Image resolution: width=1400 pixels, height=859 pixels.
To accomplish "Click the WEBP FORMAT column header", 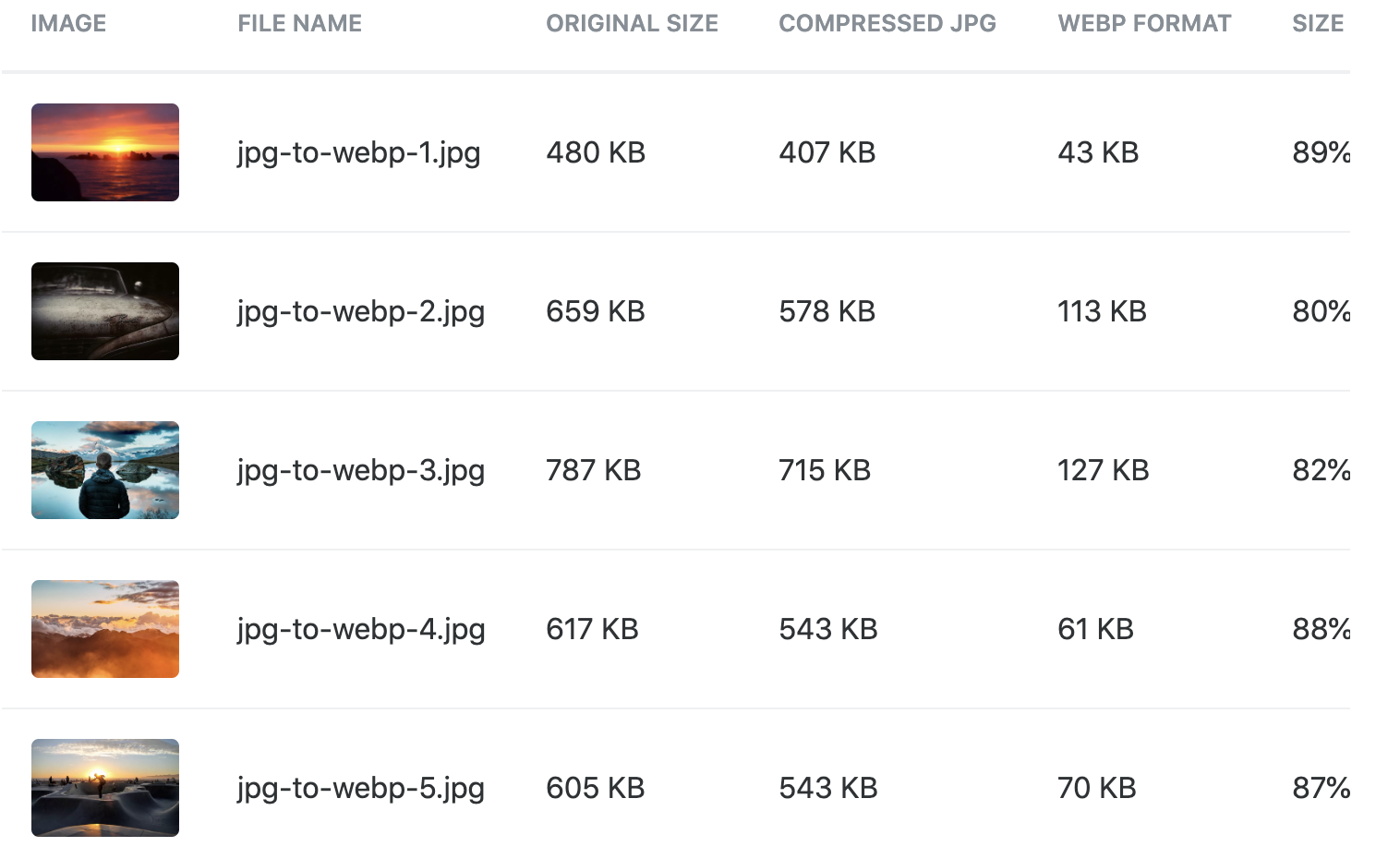I will click(1144, 24).
